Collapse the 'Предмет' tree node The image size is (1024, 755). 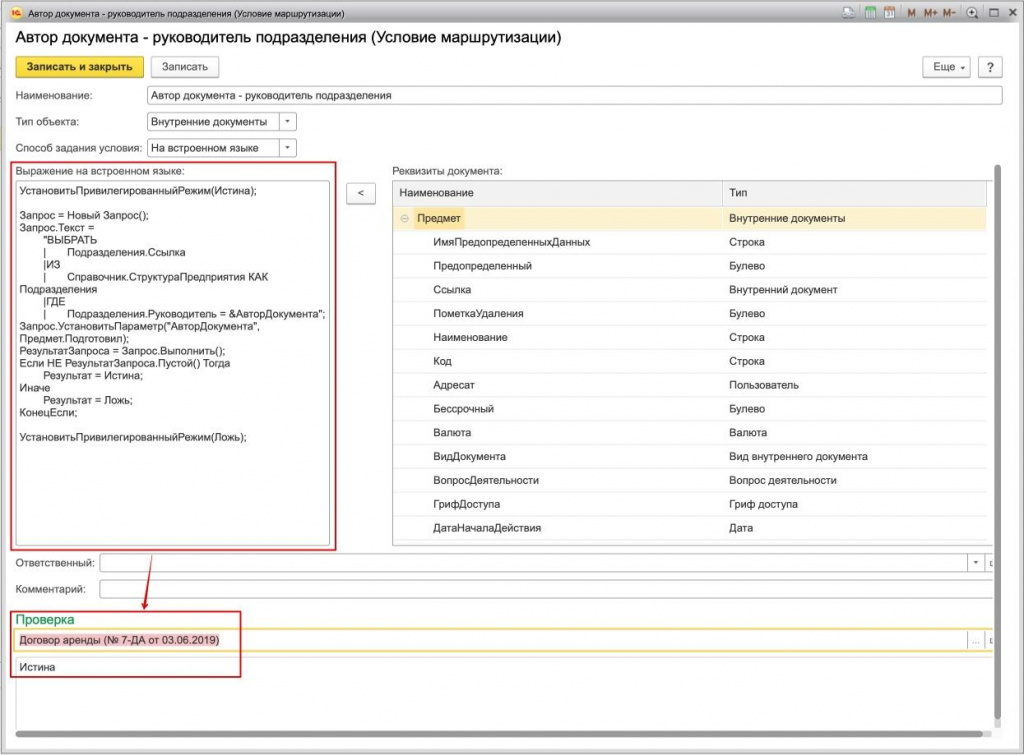click(x=405, y=218)
